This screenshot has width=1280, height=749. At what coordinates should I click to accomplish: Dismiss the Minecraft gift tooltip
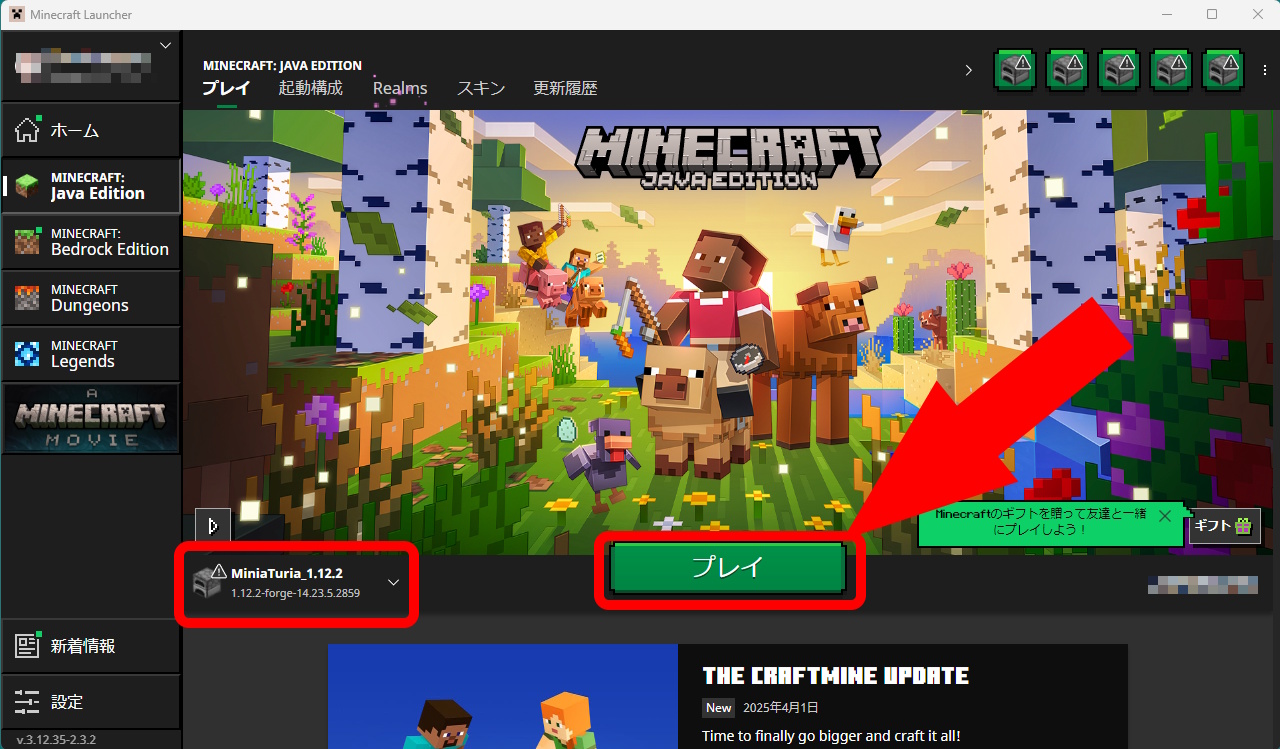(x=1164, y=516)
